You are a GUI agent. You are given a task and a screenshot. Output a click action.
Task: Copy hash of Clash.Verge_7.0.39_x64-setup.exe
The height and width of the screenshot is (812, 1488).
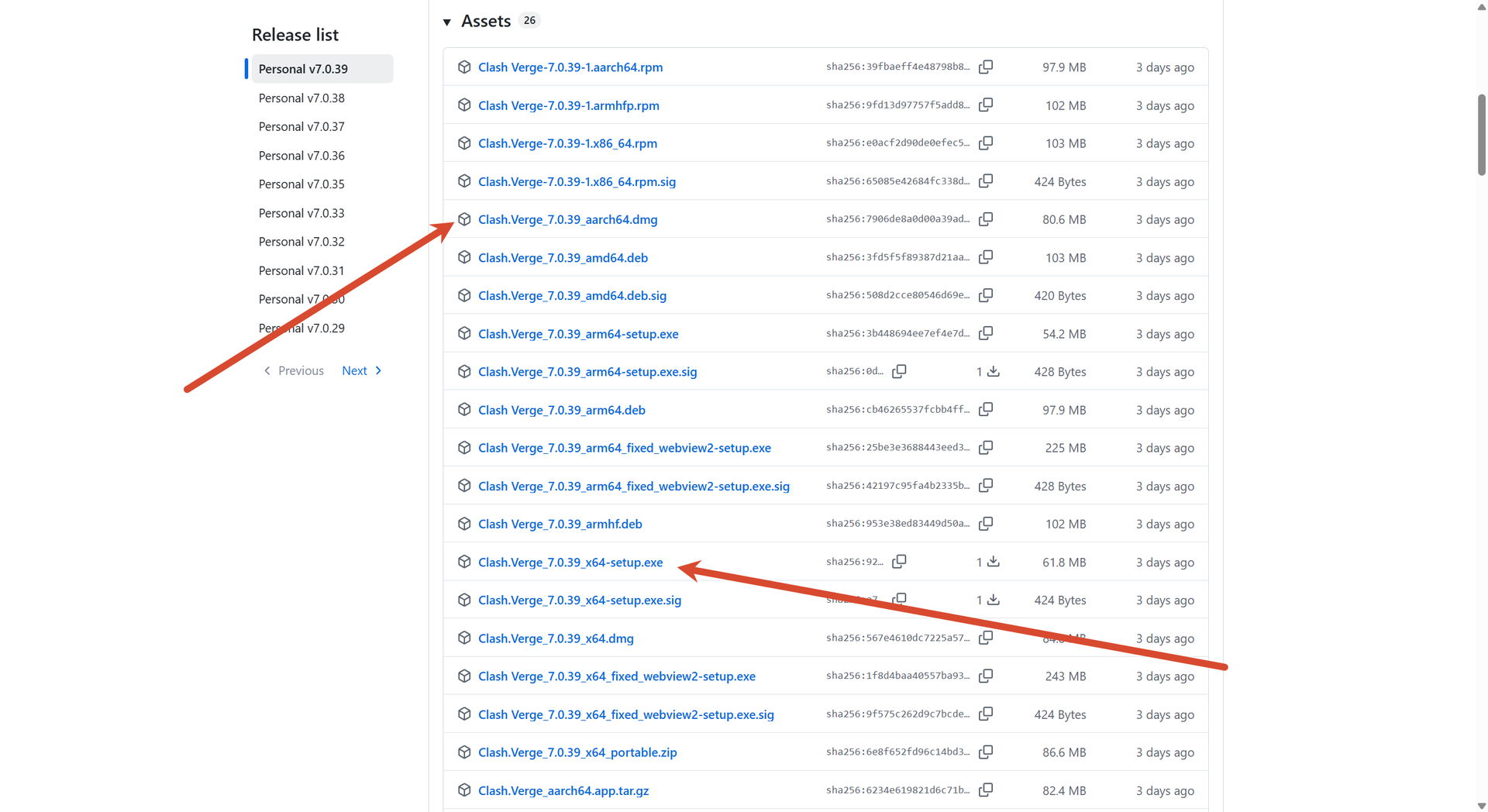pyautogui.click(x=899, y=562)
